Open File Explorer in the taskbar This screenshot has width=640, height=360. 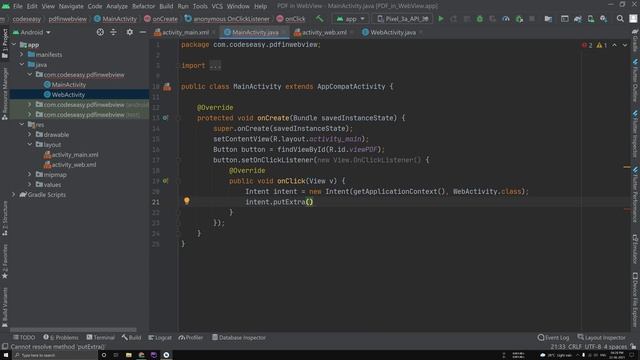pyautogui.click(x=129, y=355)
